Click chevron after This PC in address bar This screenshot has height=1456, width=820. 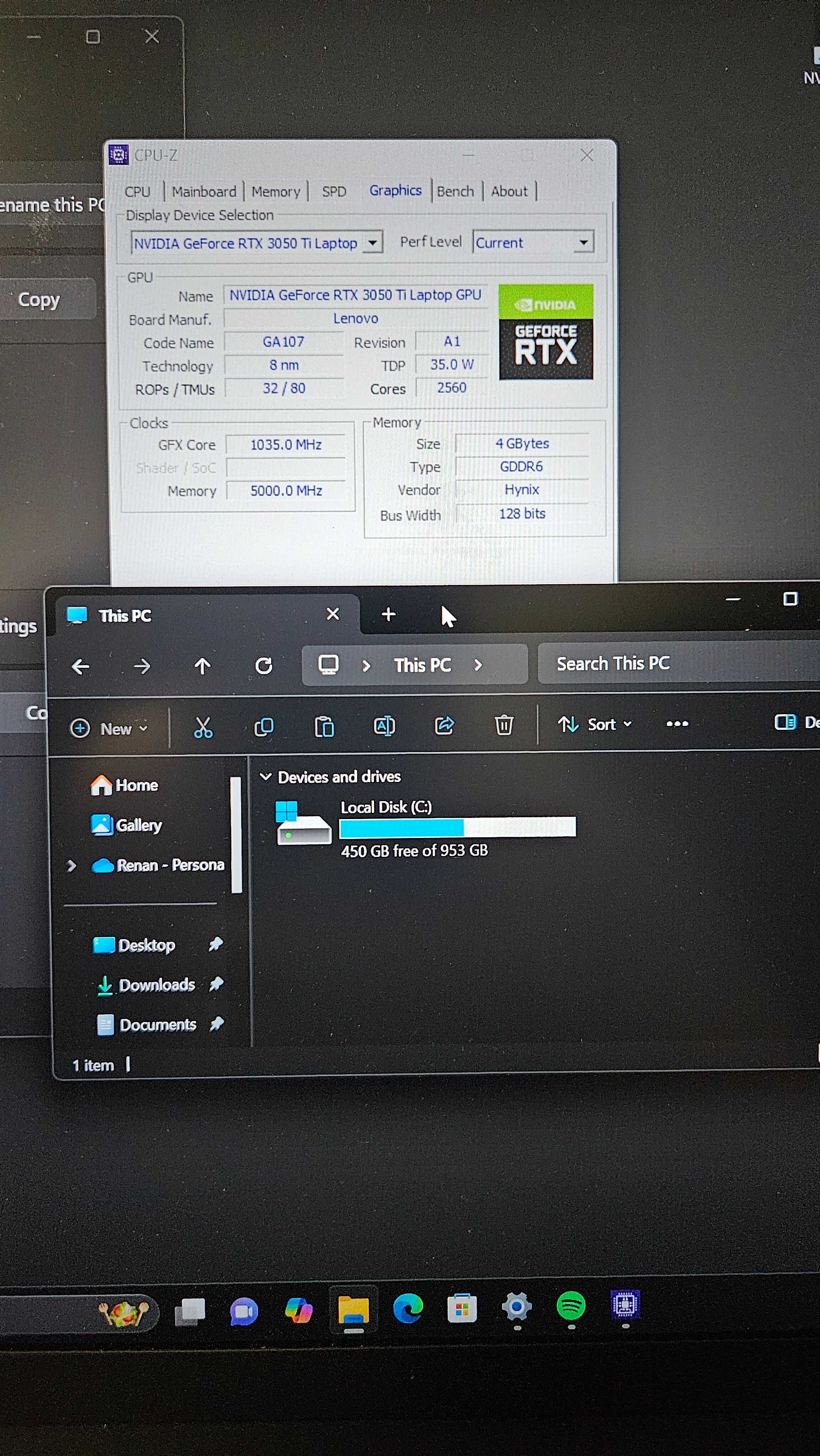(478, 665)
